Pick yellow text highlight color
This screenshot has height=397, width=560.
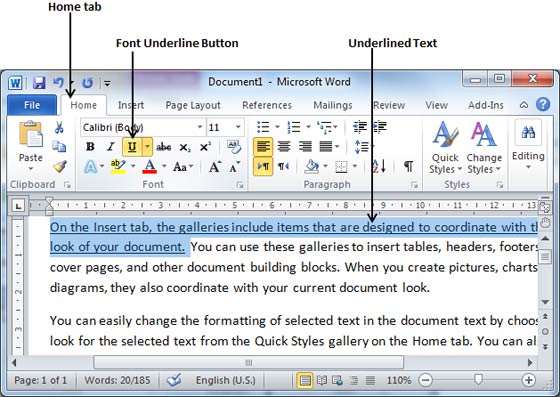point(118,167)
